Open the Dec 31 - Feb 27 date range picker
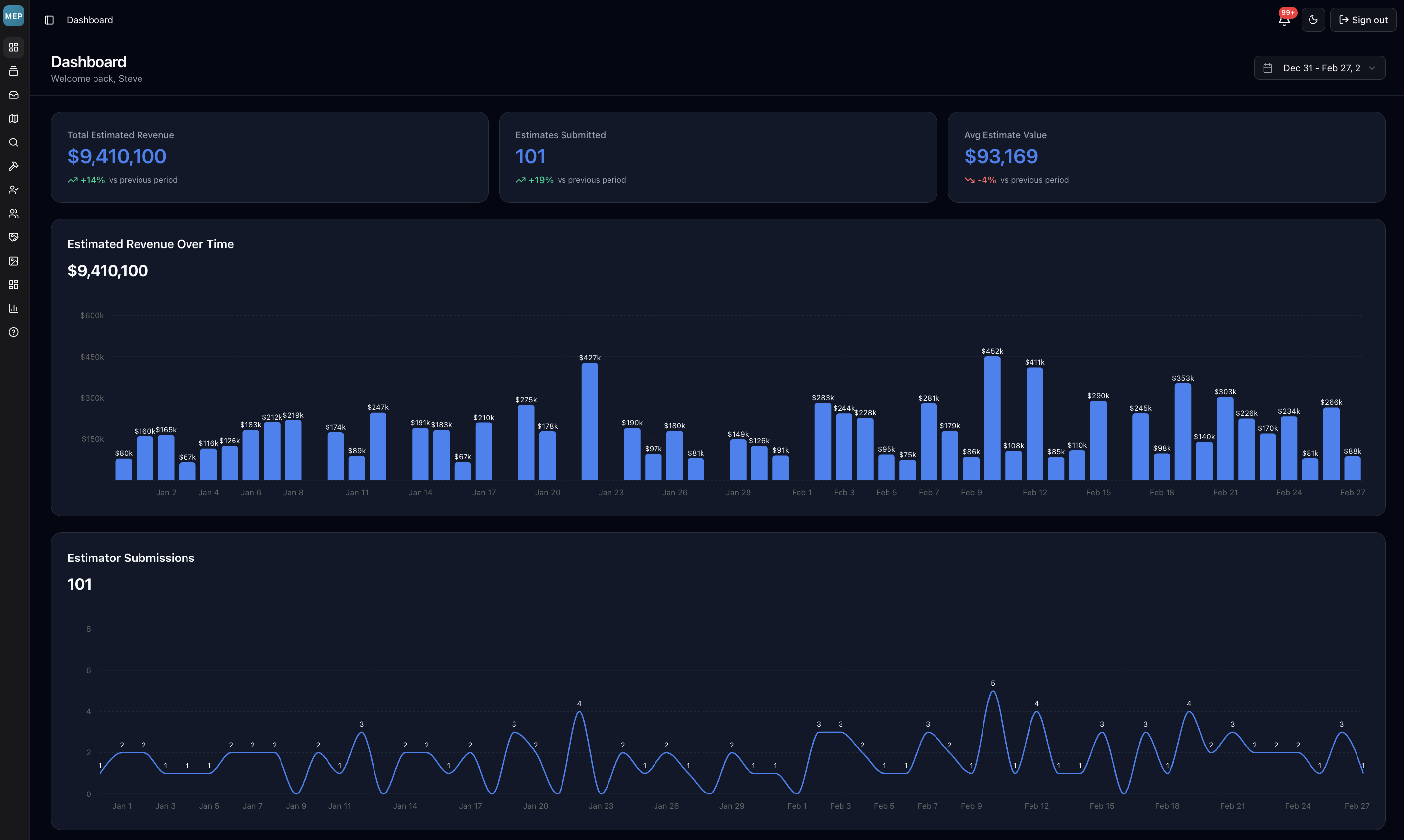1404x840 pixels. [x=1319, y=67]
